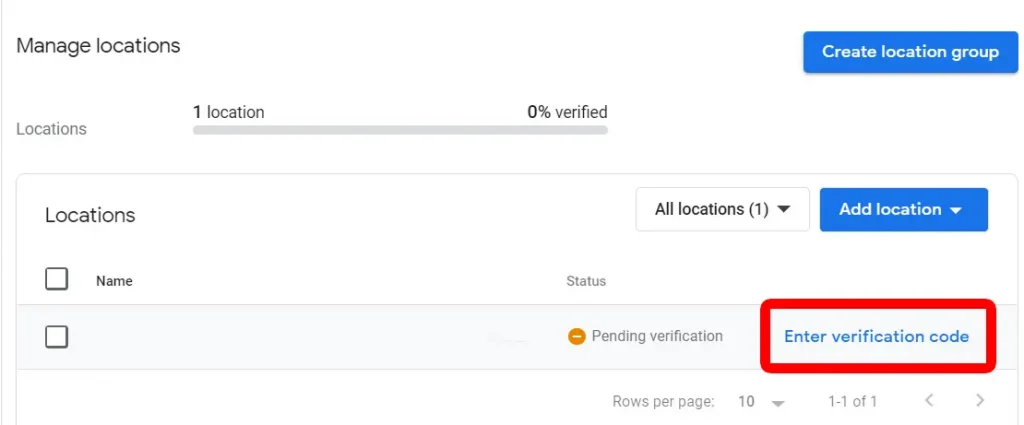Sort by the Name column header
The width and height of the screenshot is (1024, 425).
[x=114, y=281]
